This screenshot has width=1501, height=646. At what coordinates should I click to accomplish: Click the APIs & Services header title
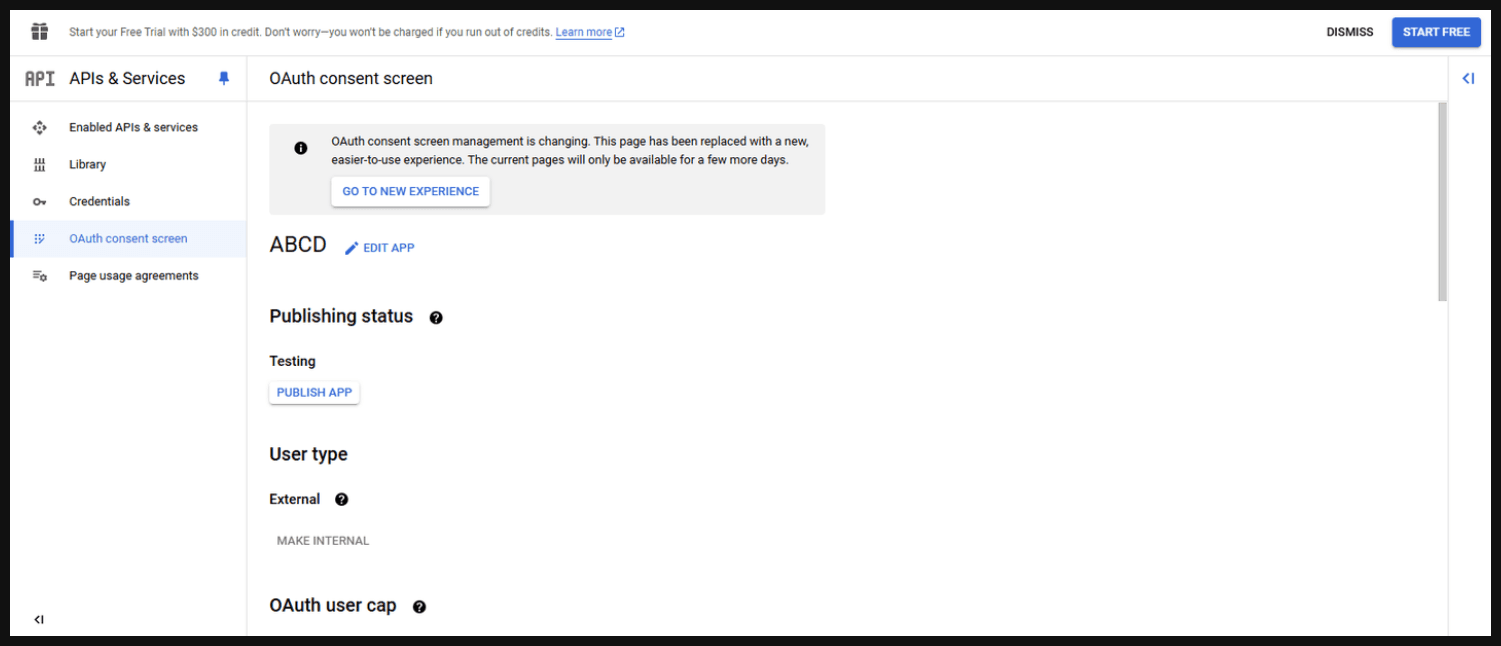pyautogui.click(x=127, y=78)
